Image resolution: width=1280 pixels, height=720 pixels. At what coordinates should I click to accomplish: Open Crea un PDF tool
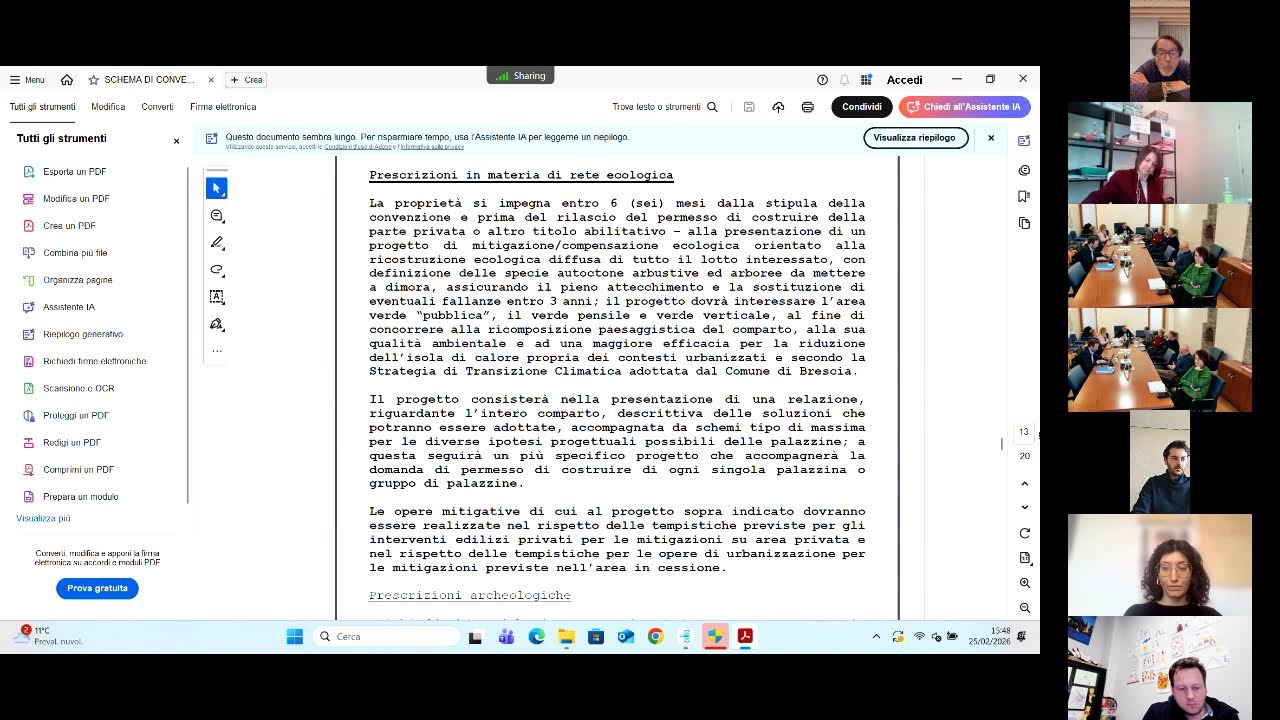pyautogui.click(x=69, y=226)
